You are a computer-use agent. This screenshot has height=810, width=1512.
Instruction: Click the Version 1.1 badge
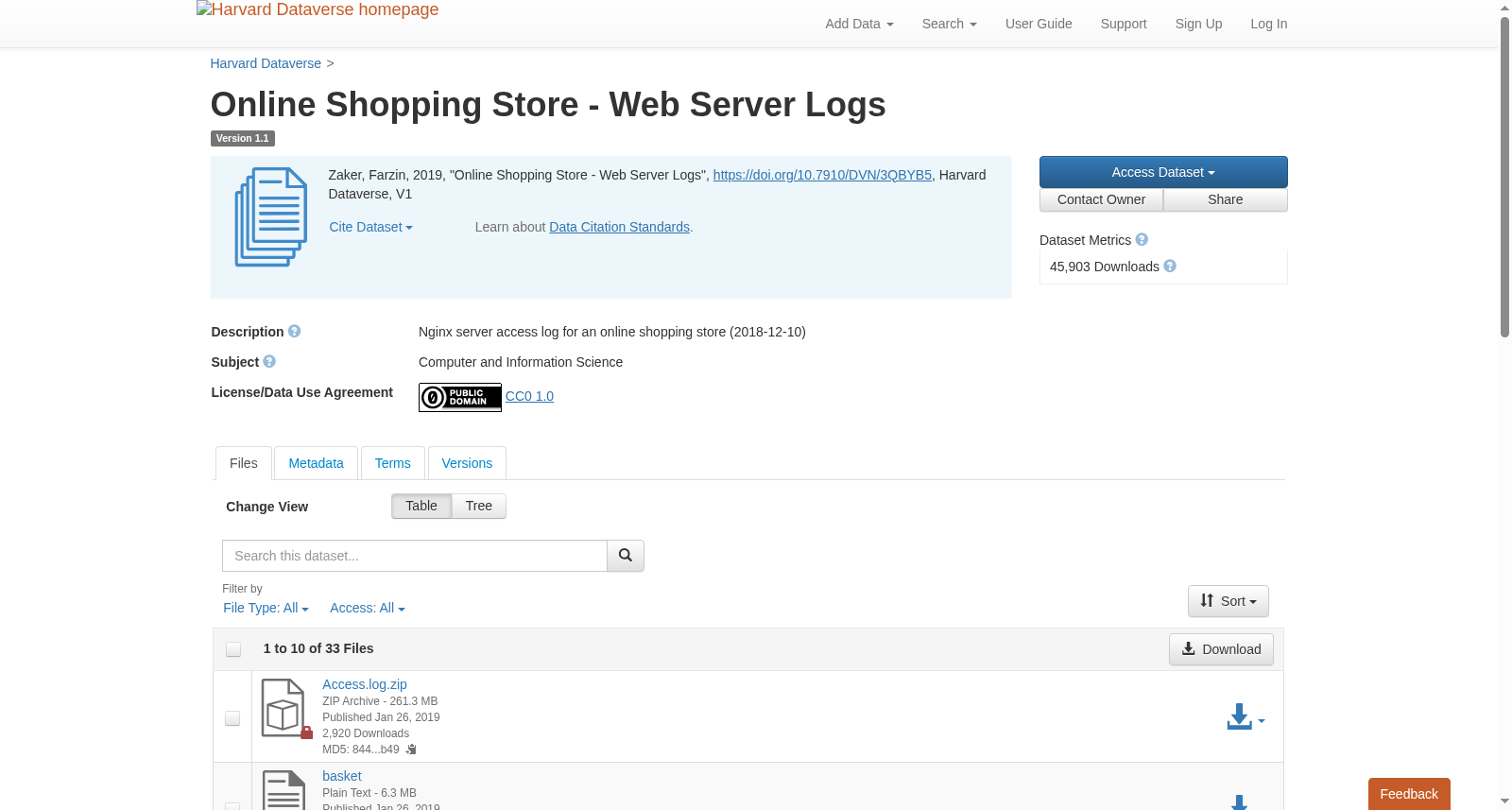tap(243, 138)
